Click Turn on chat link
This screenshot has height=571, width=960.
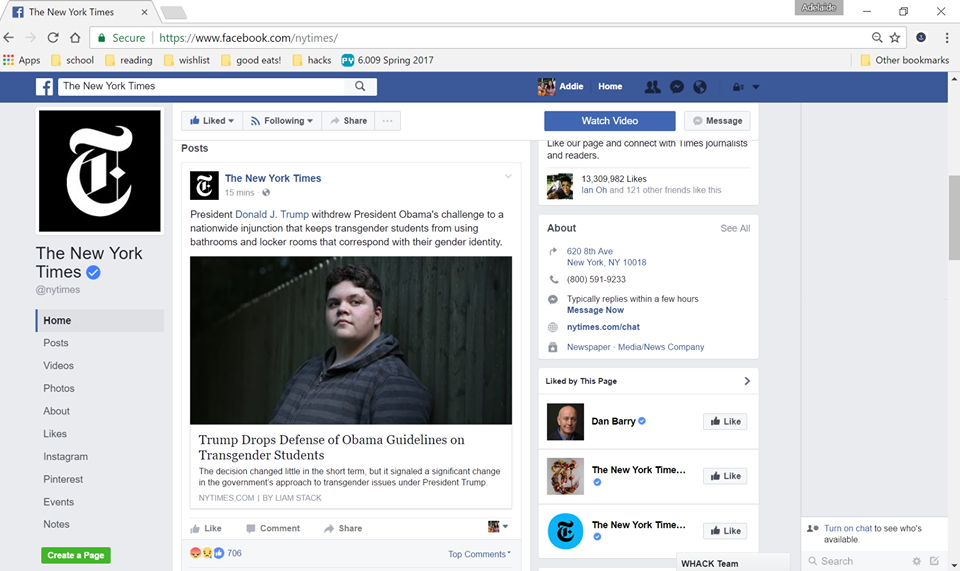pos(847,528)
